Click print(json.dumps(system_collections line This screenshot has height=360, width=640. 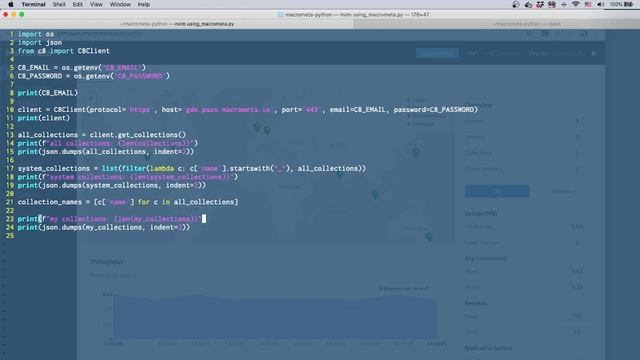pyautogui.click(x=112, y=185)
